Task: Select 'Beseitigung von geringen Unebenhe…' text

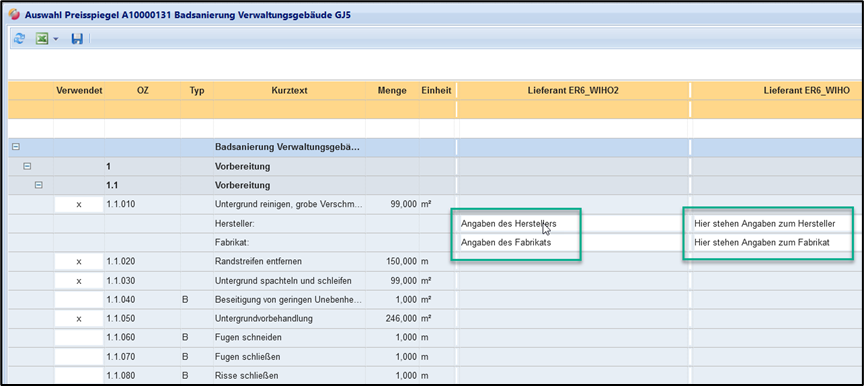Action: 288,300
